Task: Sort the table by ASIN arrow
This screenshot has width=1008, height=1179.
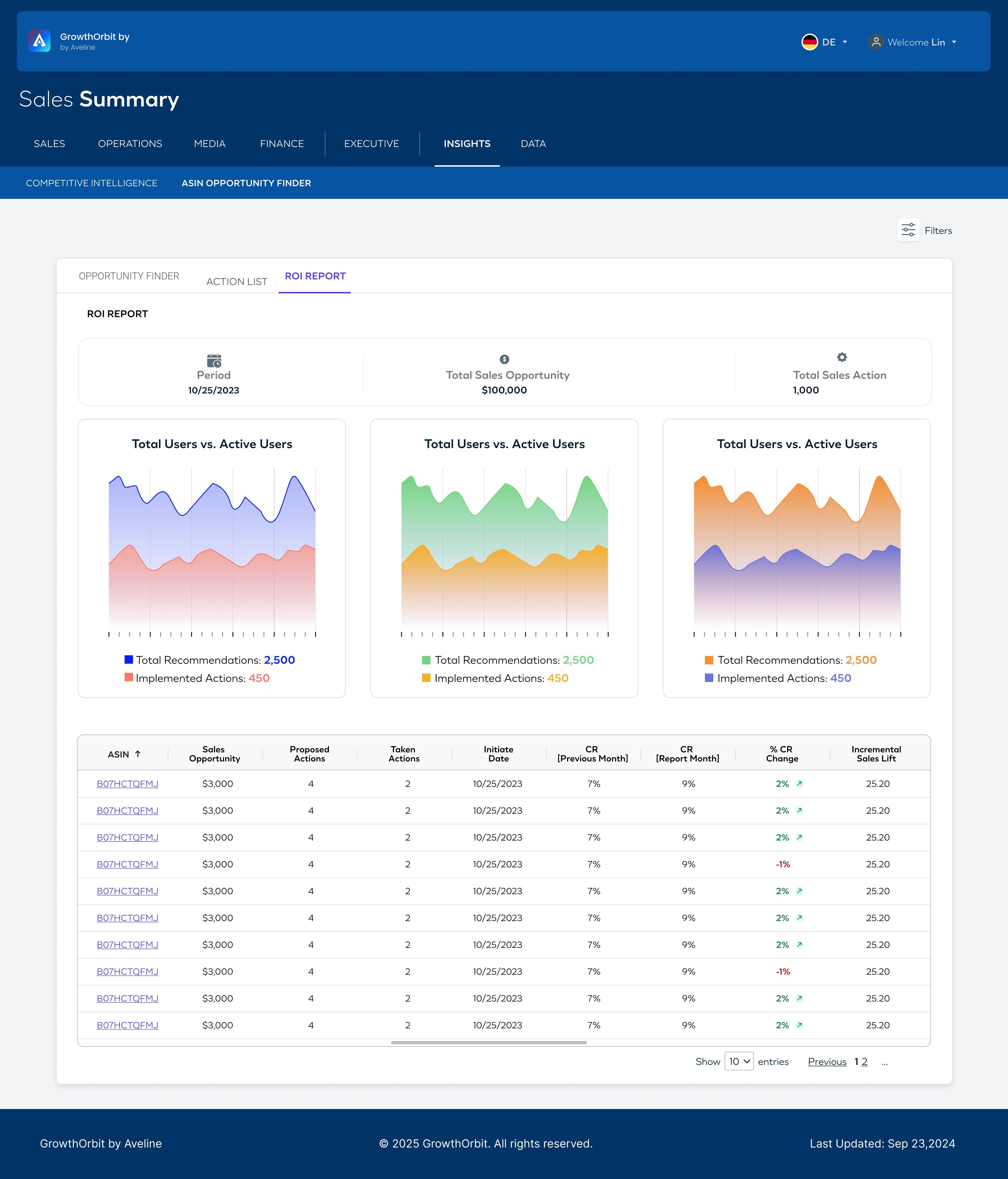Action: (138, 754)
